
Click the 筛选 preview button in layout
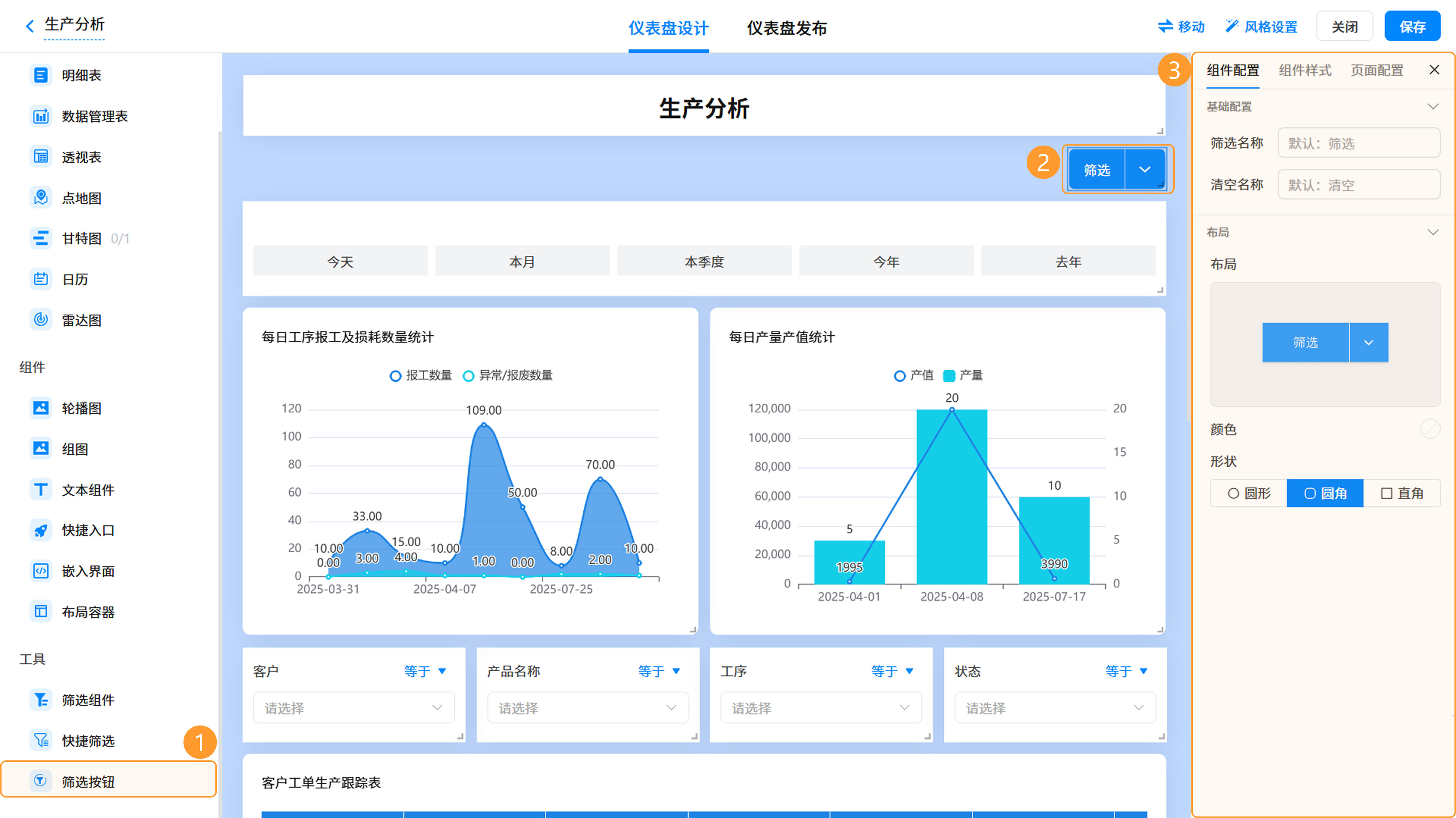pos(1305,342)
